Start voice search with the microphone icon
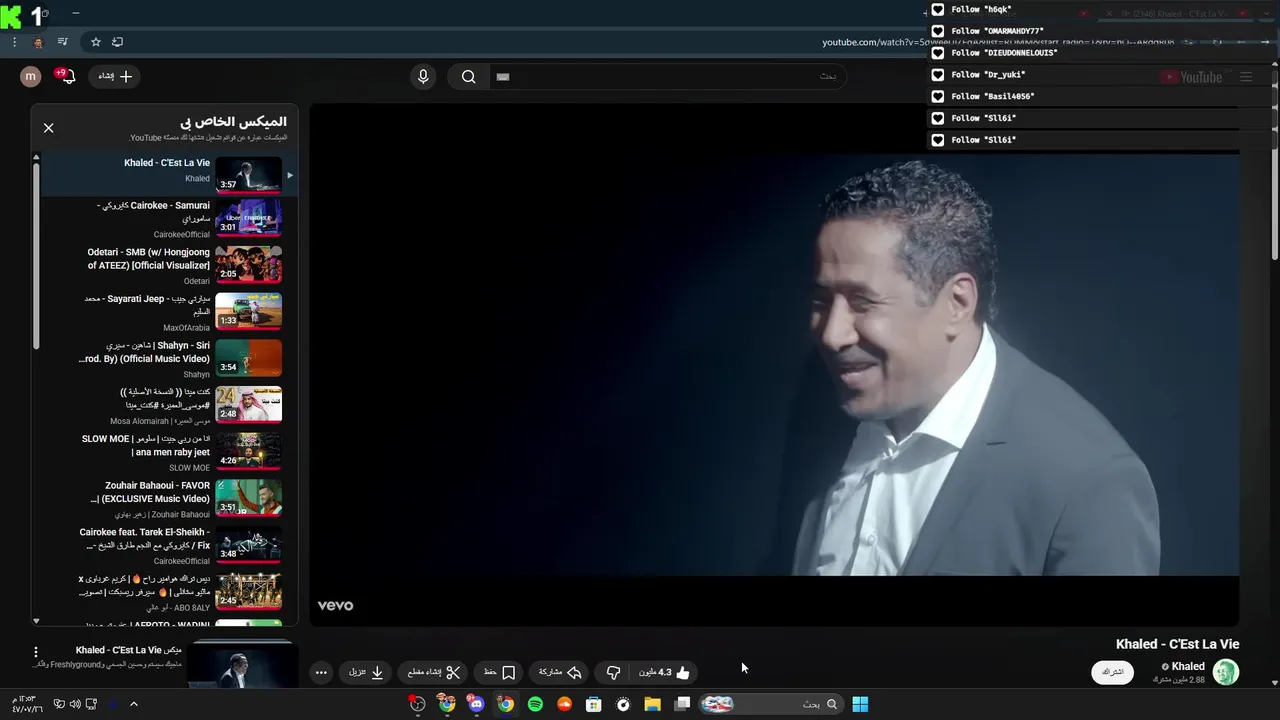The image size is (1280, 720). click(x=423, y=77)
